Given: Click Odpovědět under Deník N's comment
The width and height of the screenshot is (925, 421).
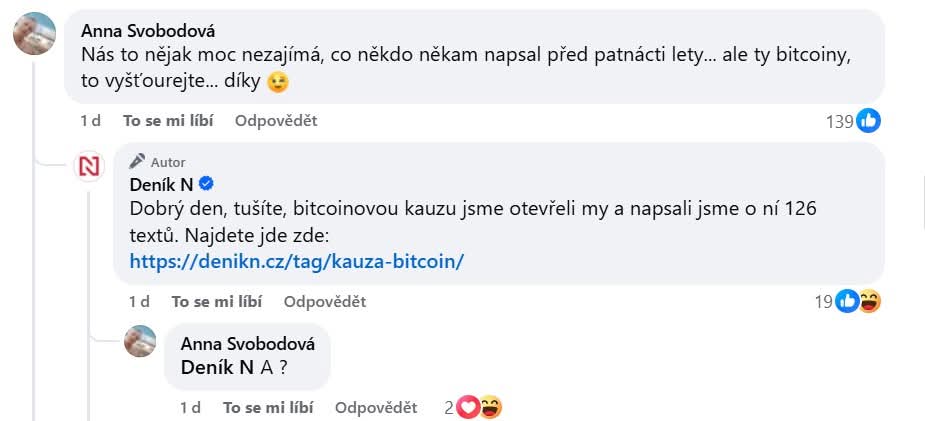Looking at the screenshot, I should [x=325, y=301].
